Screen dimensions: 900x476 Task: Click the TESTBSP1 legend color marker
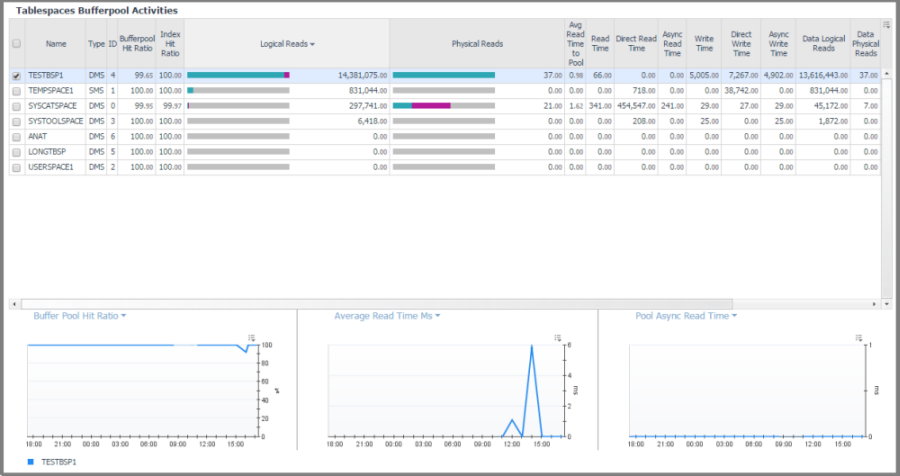point(30,463)
